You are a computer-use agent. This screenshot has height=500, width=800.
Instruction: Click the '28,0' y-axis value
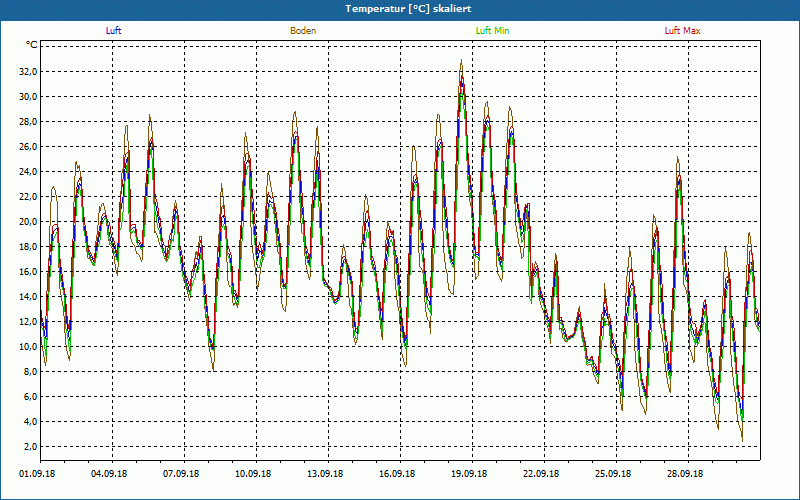(29, 121)
